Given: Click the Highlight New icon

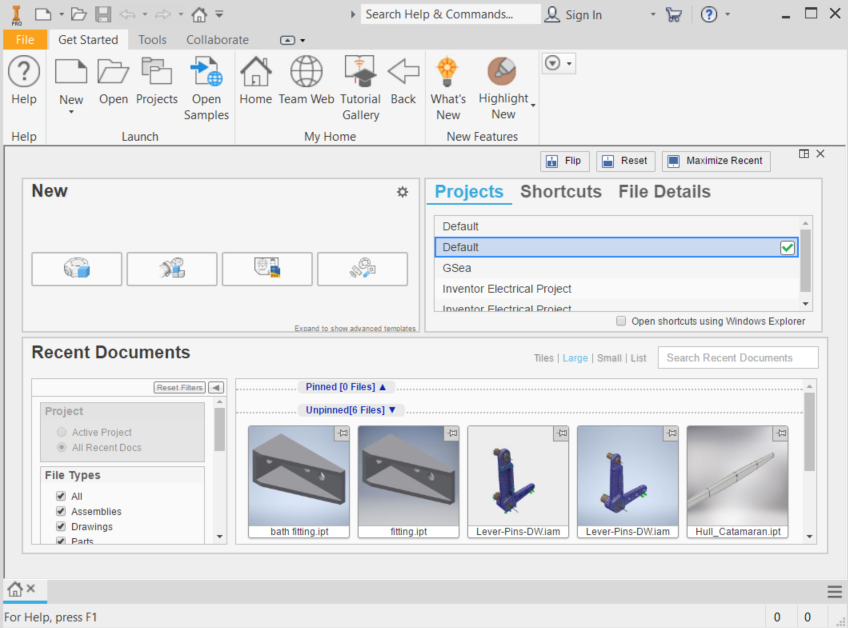Looking at the screenshot, I should [x=502, y=71].
